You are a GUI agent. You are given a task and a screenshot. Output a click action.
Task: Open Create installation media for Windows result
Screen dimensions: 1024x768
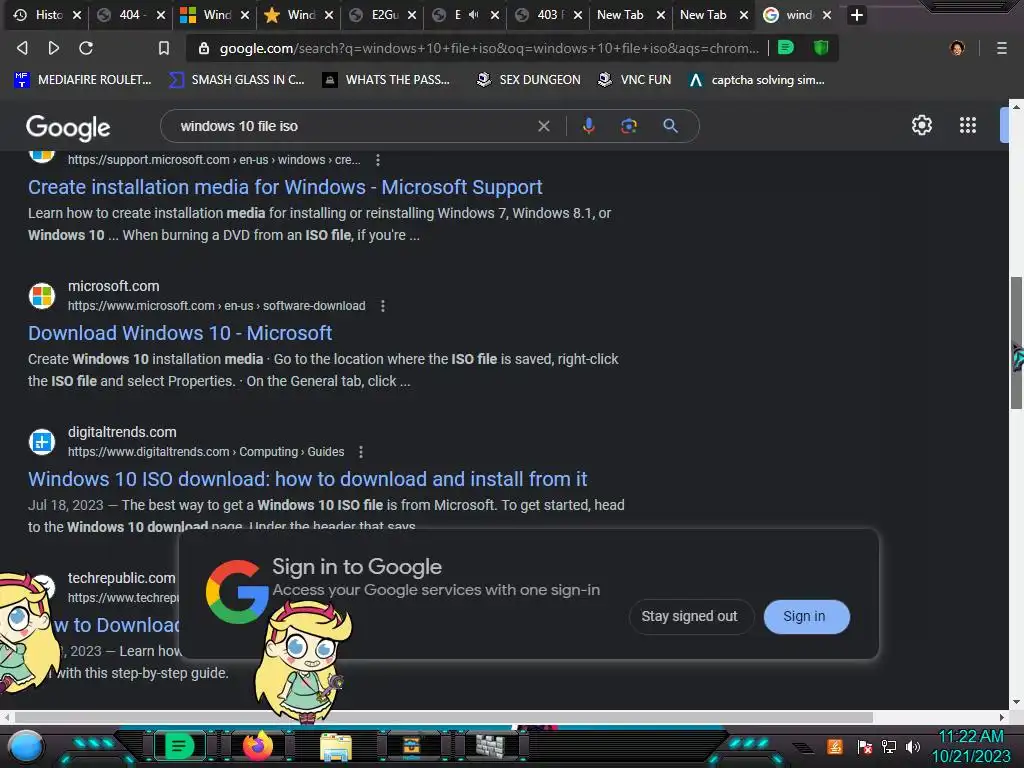[x=285, y=187]
